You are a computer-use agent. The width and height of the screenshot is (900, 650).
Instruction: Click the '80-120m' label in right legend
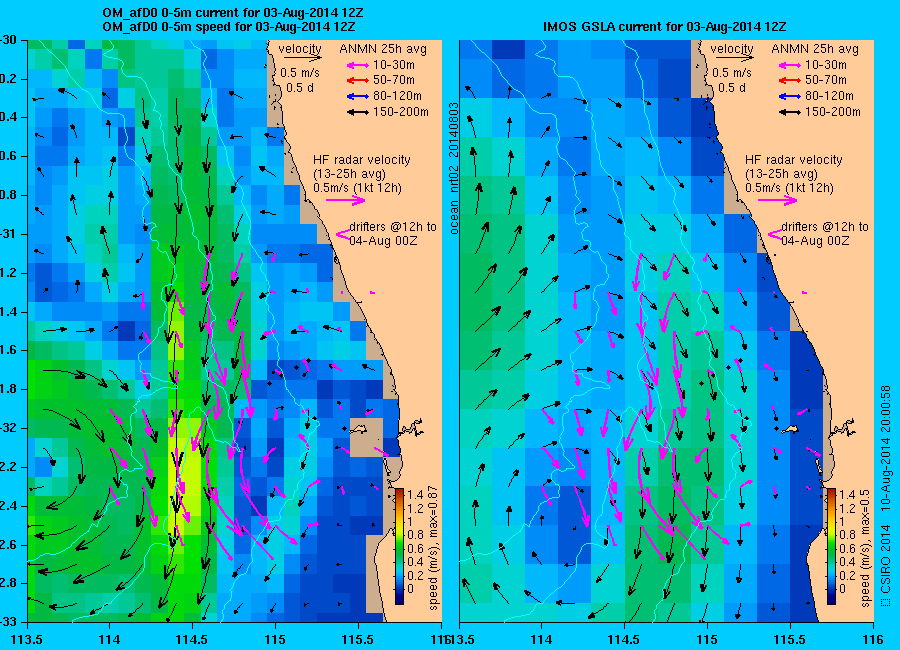point(829,96)
